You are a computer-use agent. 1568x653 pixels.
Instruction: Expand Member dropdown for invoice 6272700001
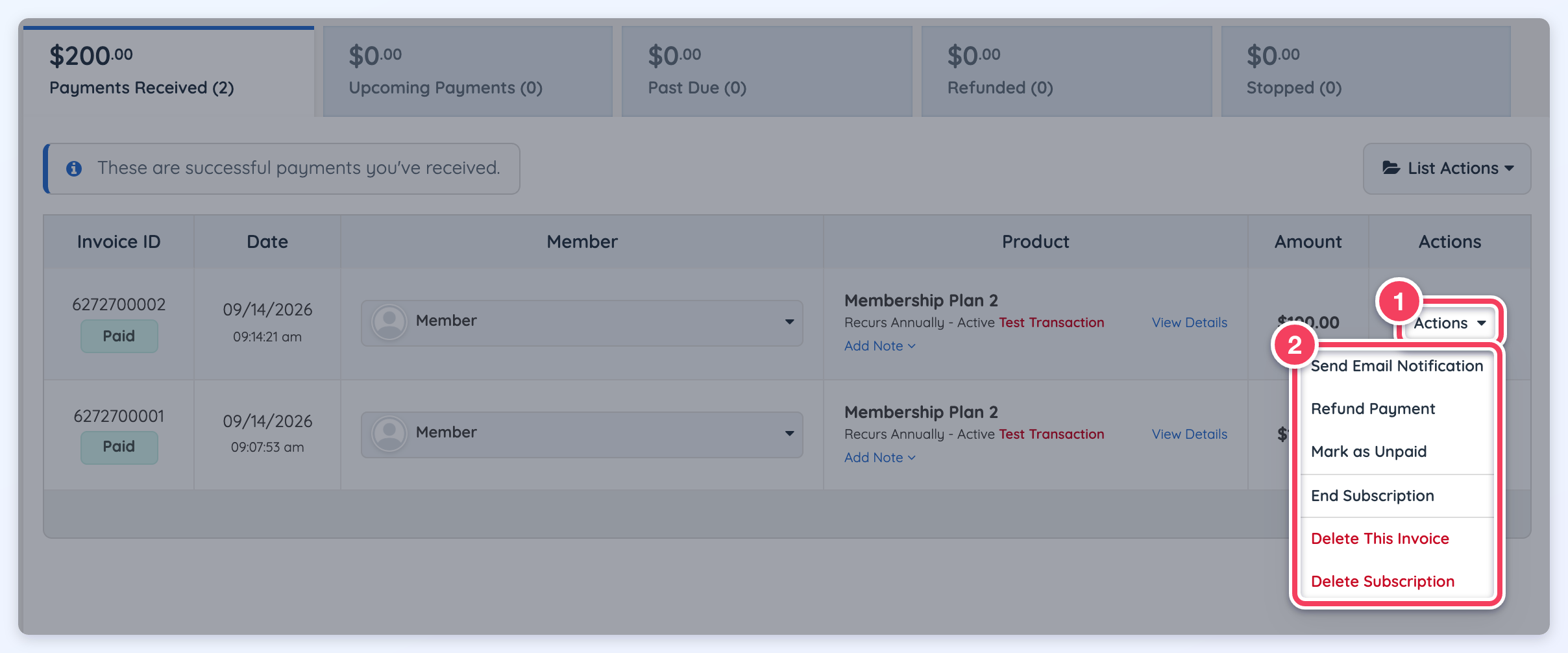[x=582, y=434]
